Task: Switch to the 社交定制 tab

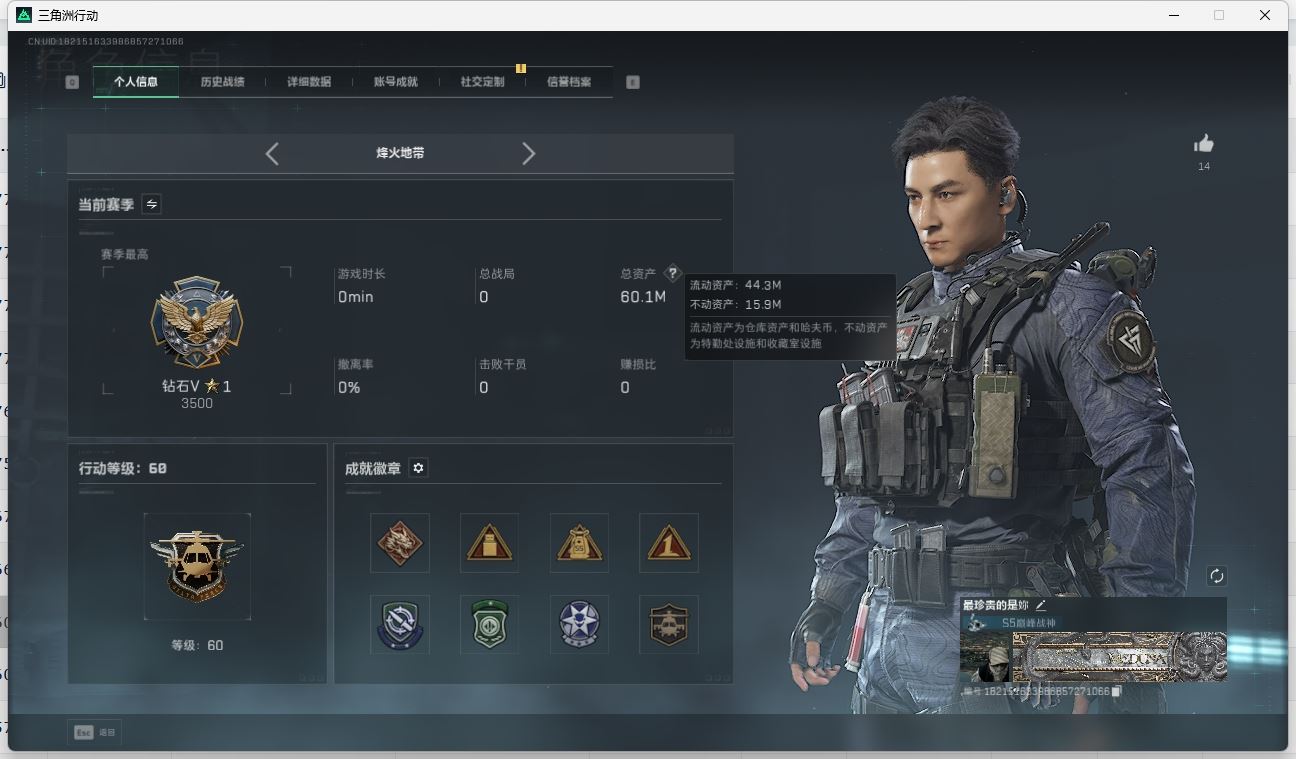Action: point(482,82)
